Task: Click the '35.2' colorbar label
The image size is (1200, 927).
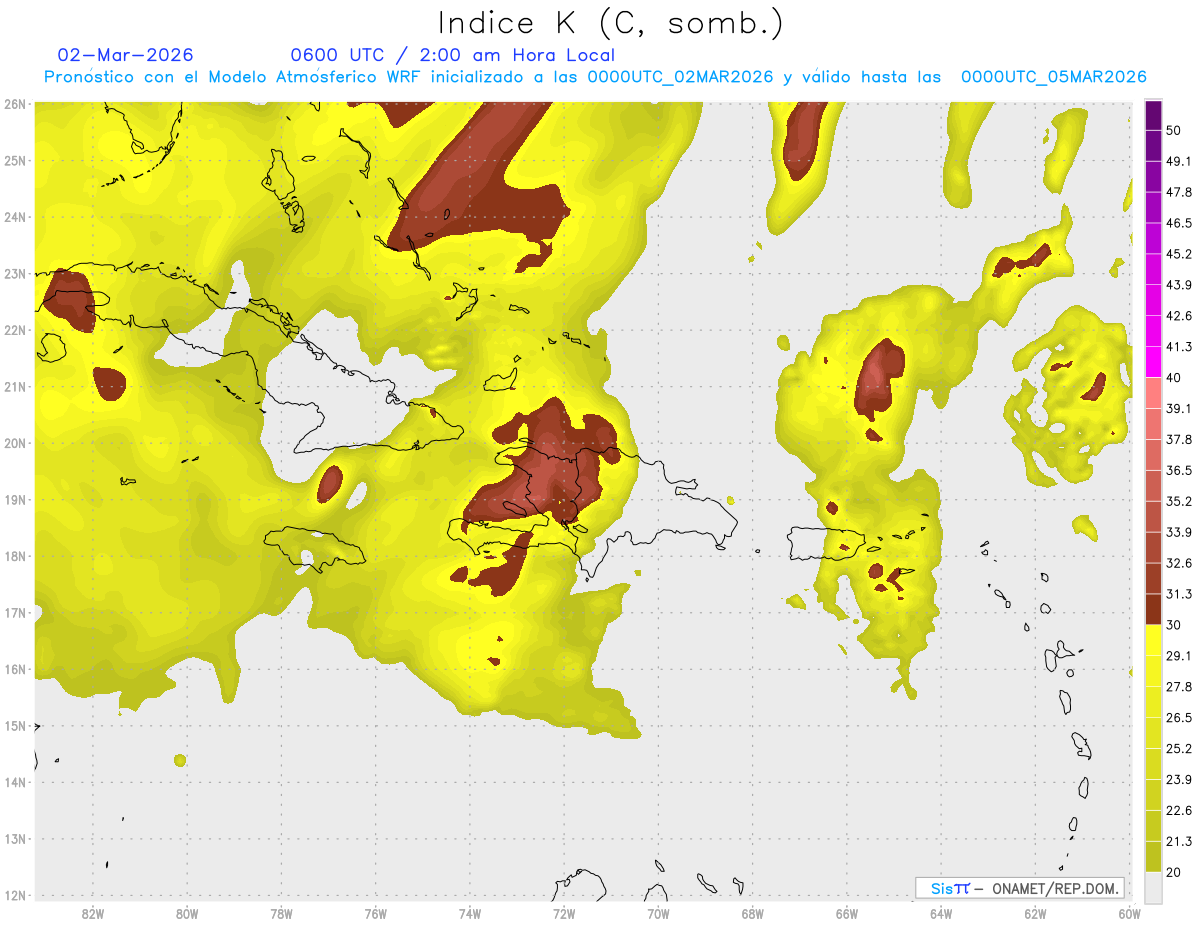Action: (1179, 501)
